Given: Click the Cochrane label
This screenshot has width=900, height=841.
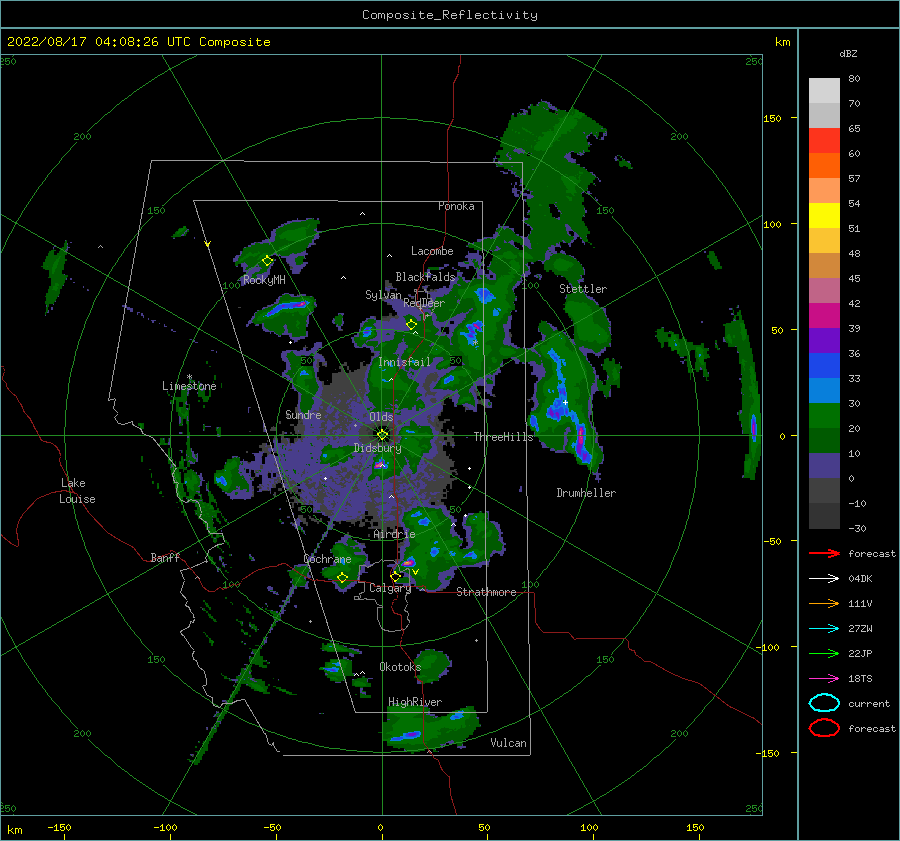Looking at the screenshot, I should click(x=327, y=559).
